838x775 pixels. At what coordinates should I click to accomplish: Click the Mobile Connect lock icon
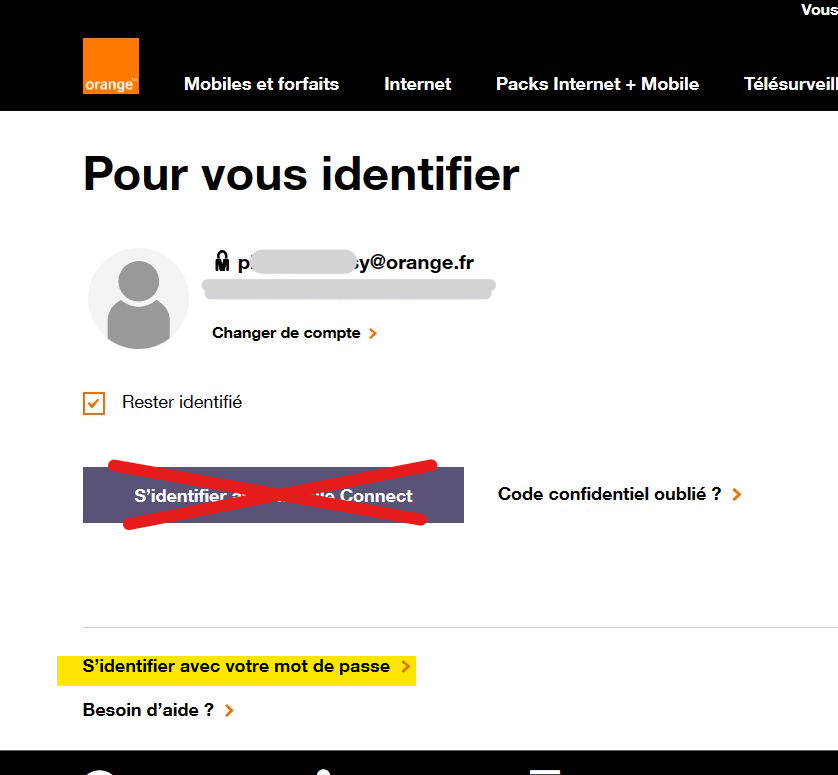[x=222, y=261]
